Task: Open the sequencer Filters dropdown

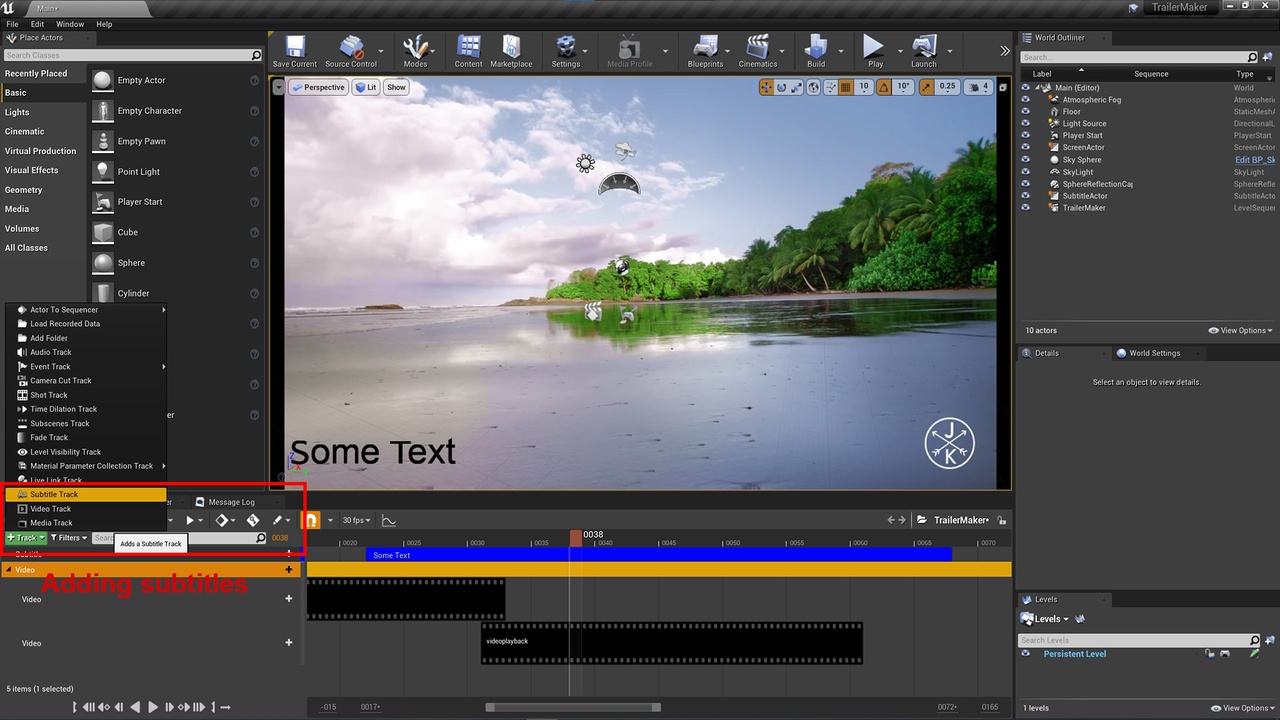Action: pos(68,538)
